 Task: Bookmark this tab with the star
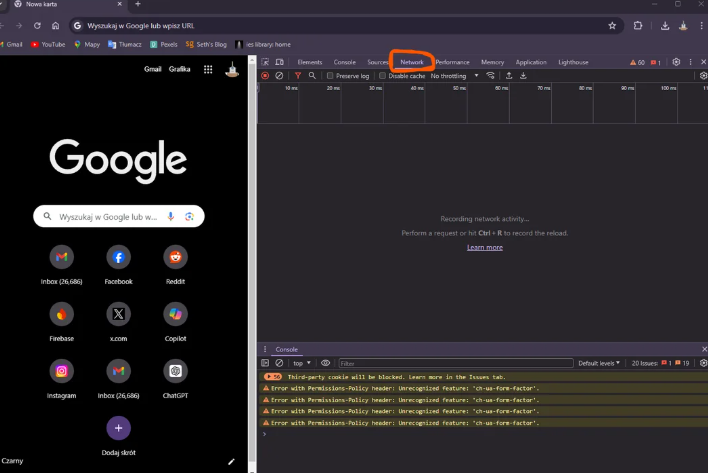[612, 26]
